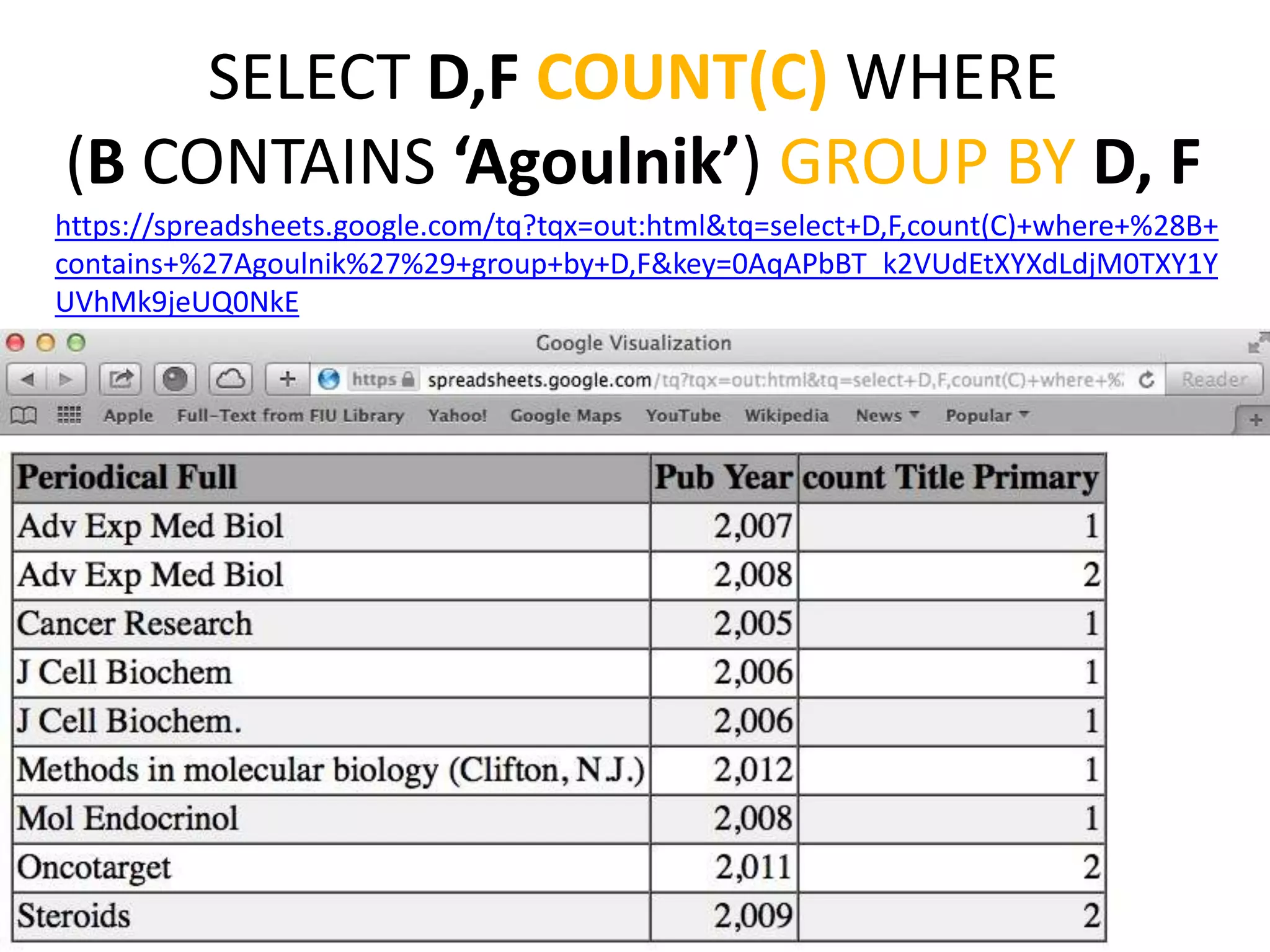This screenshot has height=952, width=1270.
Task: Open the iCloud tabs cloud icon
Action: click(x=231, y=379)
